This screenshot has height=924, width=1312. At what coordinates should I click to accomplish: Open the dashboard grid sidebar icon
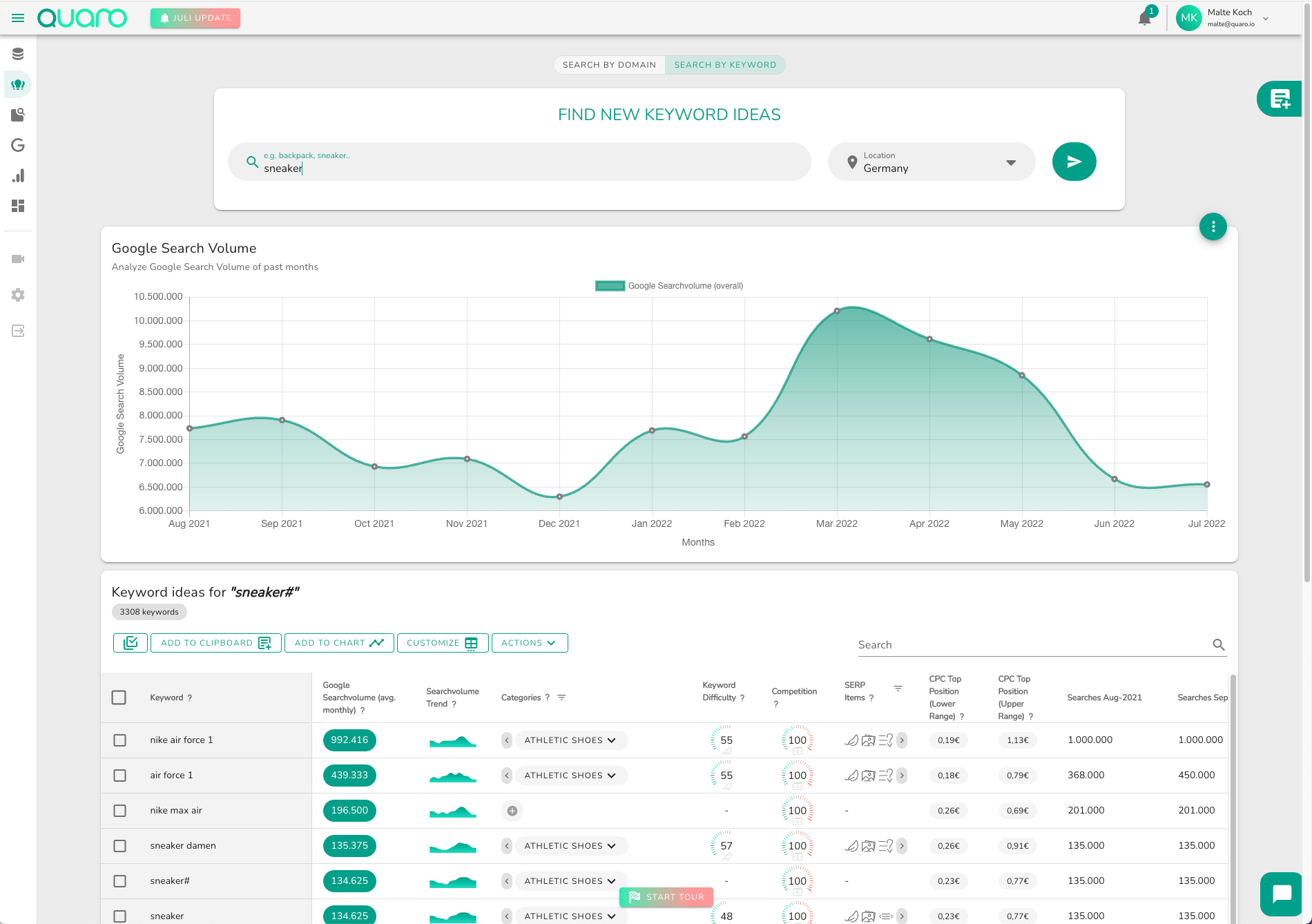(18, 206)
